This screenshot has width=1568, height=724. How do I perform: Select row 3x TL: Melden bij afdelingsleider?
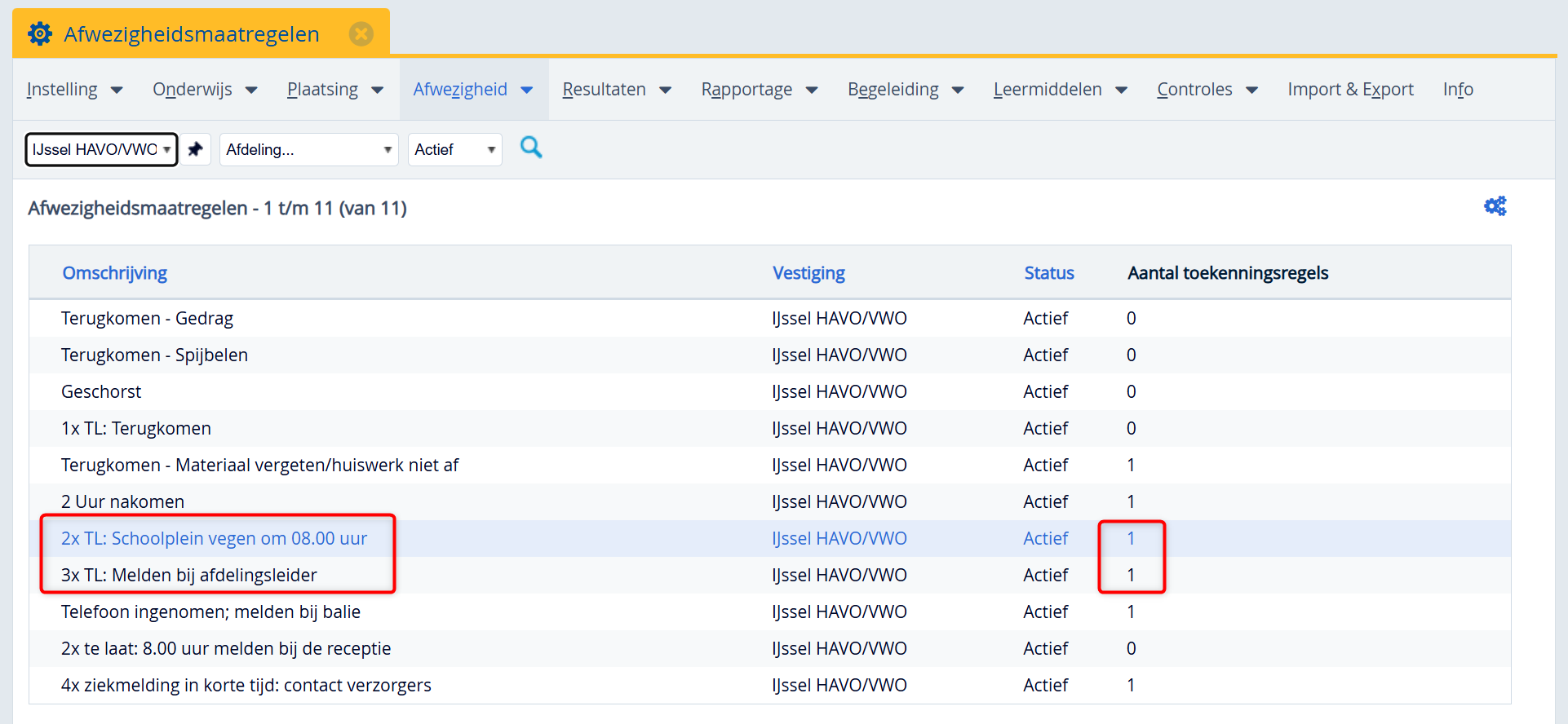pyautogui.click(x=188, y=575)
